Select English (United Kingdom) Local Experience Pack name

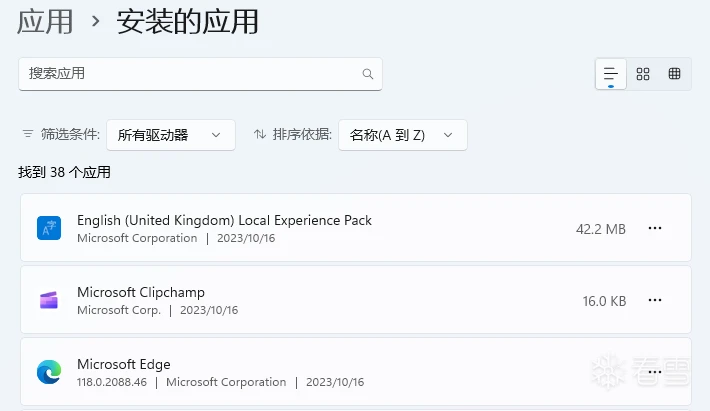pyautogui.click(x=224, y=220)
